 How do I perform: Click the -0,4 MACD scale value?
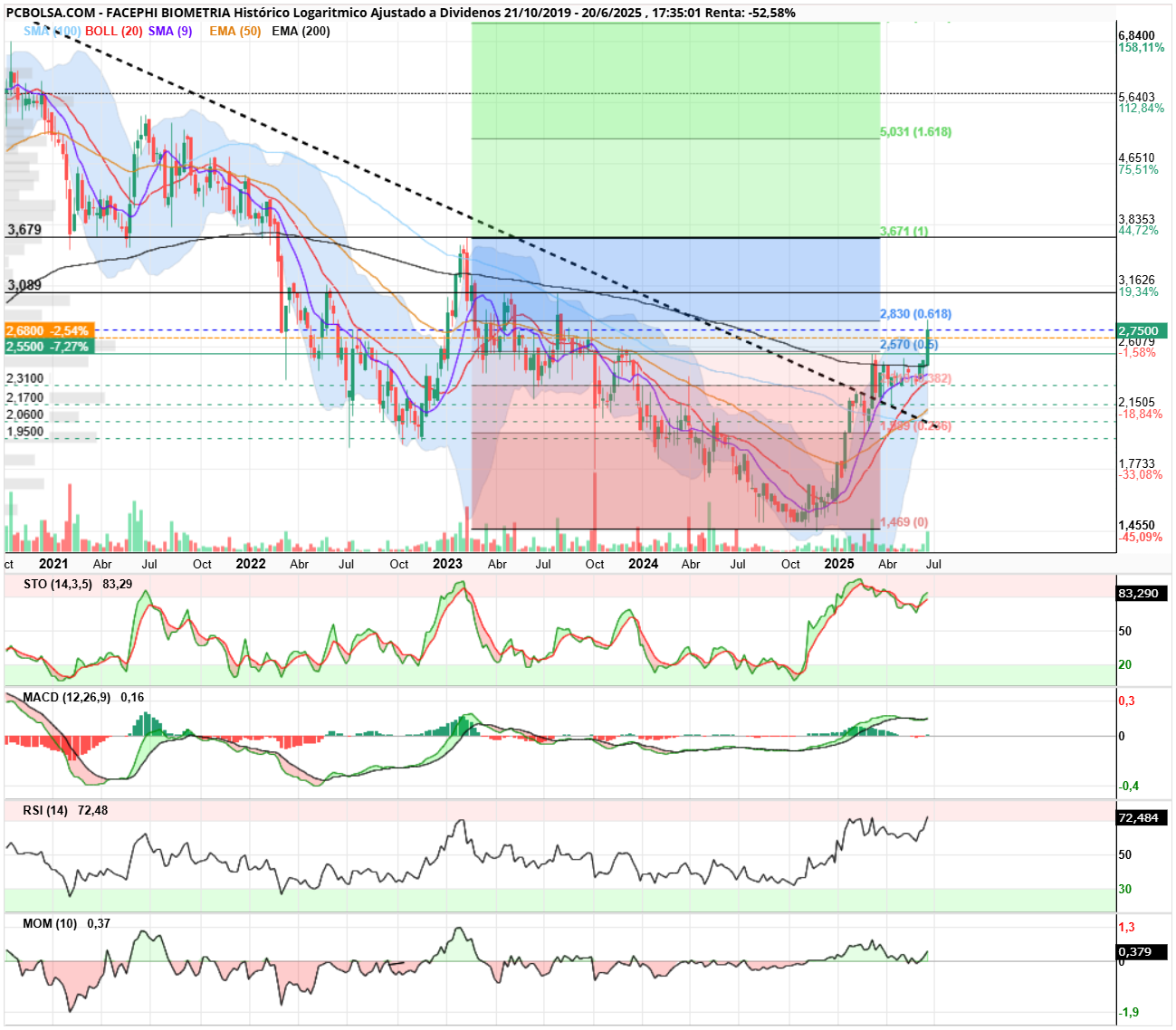(1129, 786)
